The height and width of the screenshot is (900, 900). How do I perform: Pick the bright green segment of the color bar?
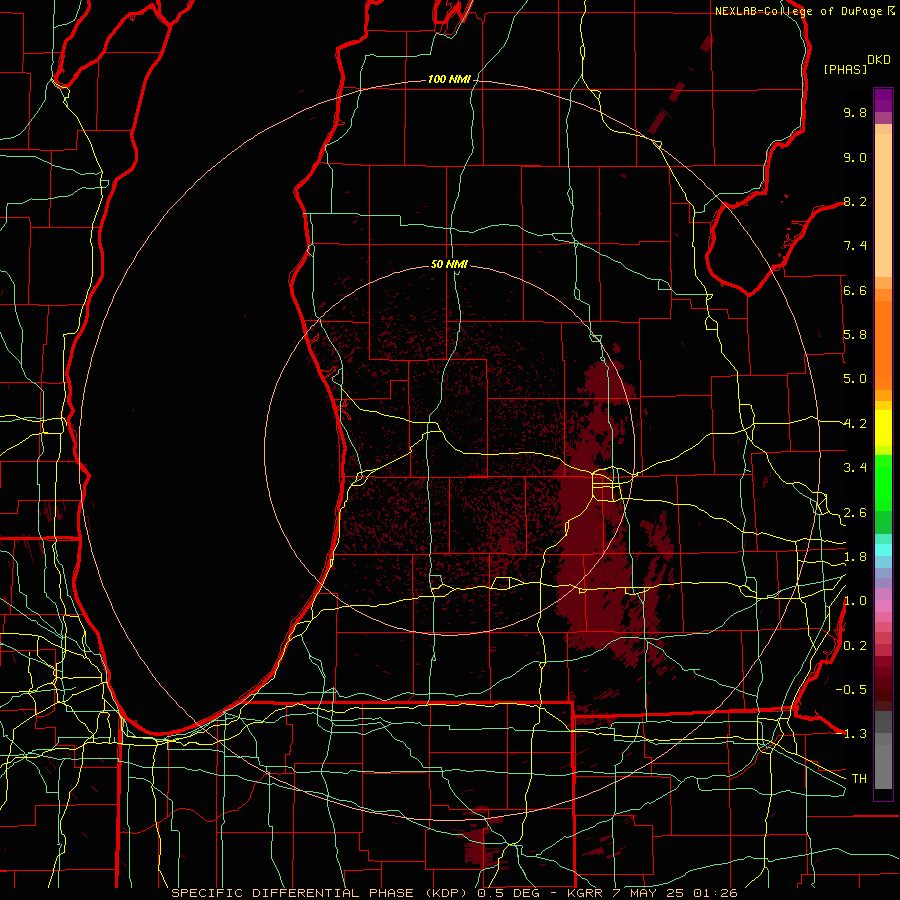pos(883,483)
